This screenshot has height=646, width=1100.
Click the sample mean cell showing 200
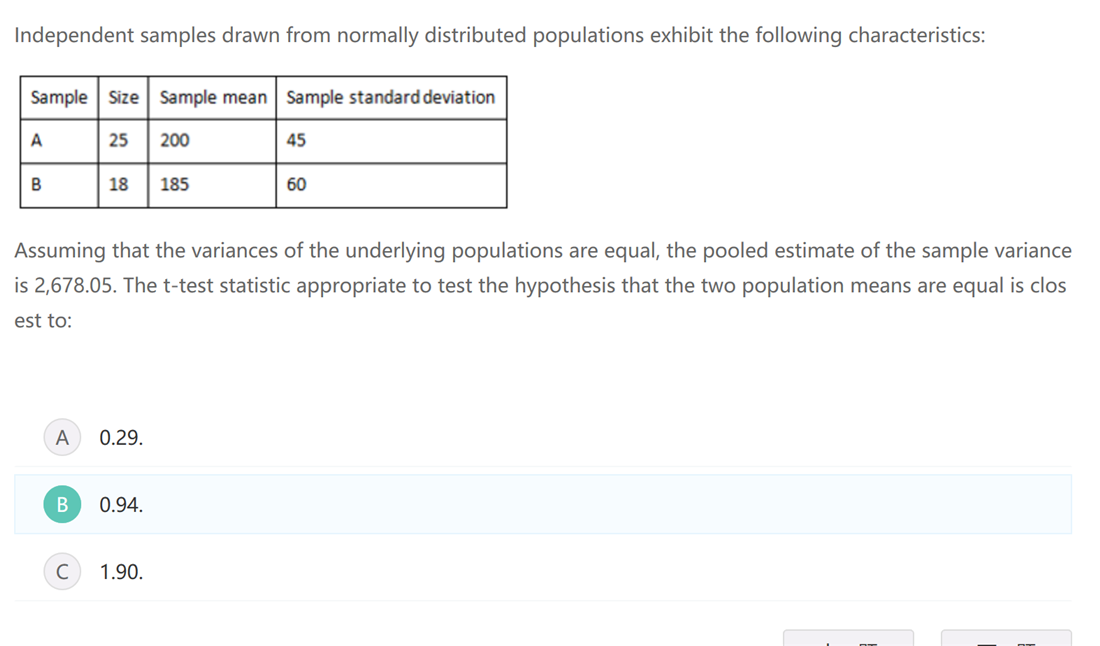tap(212, 141)
